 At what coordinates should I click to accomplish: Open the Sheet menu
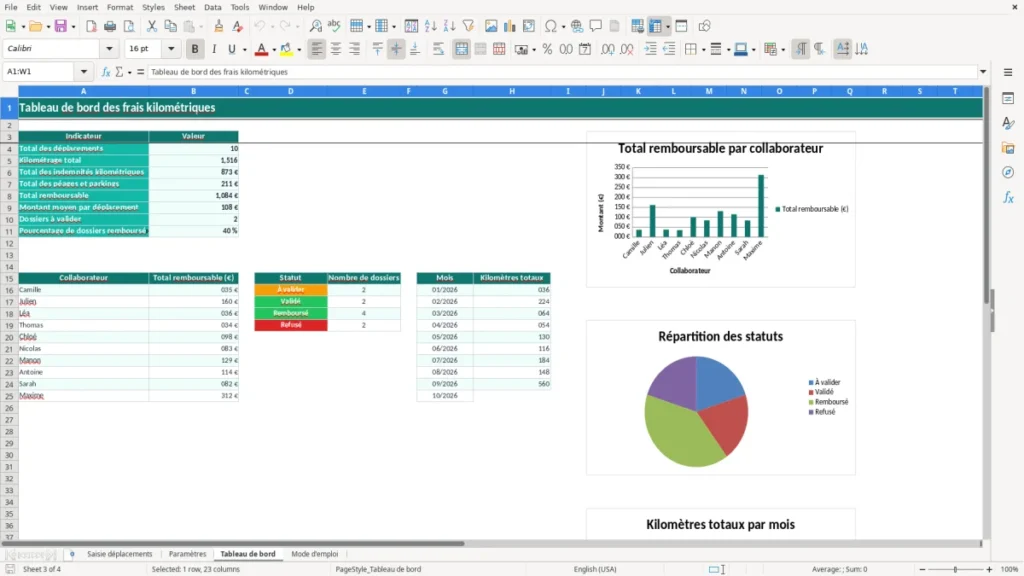click(x=184, y=7)
